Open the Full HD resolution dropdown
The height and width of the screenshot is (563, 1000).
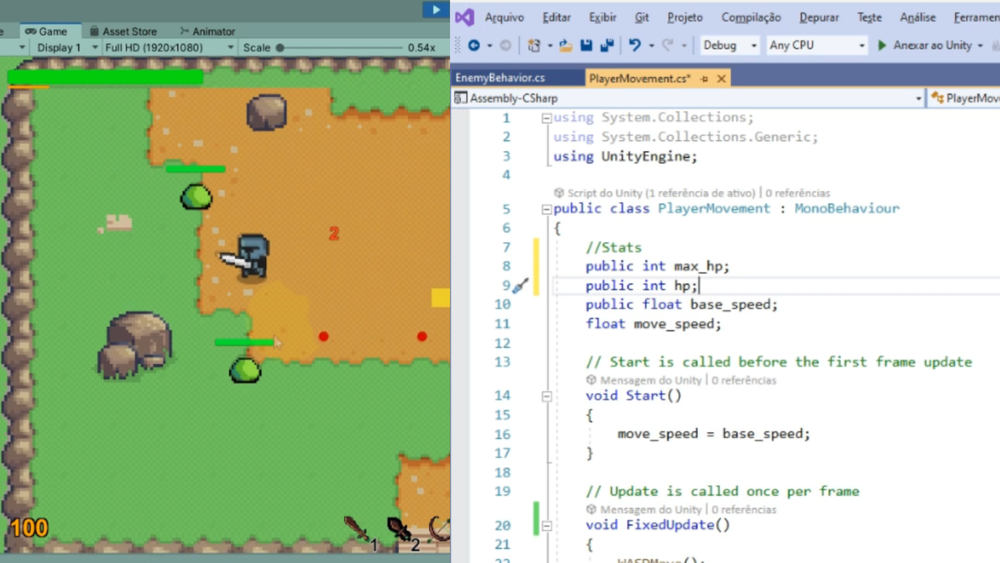point(169,48)
